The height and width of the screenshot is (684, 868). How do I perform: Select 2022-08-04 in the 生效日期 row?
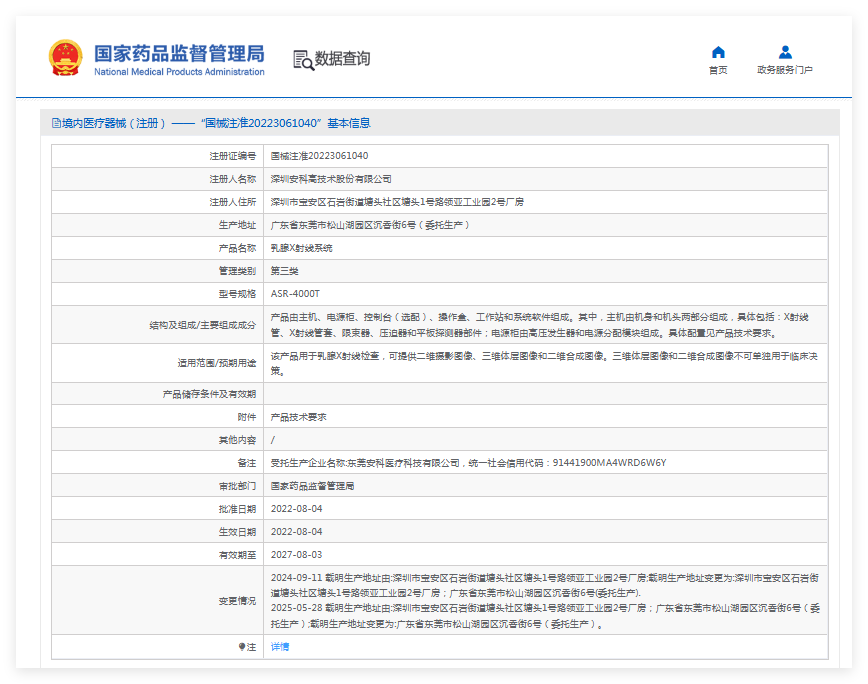click(x=296, y=532)
